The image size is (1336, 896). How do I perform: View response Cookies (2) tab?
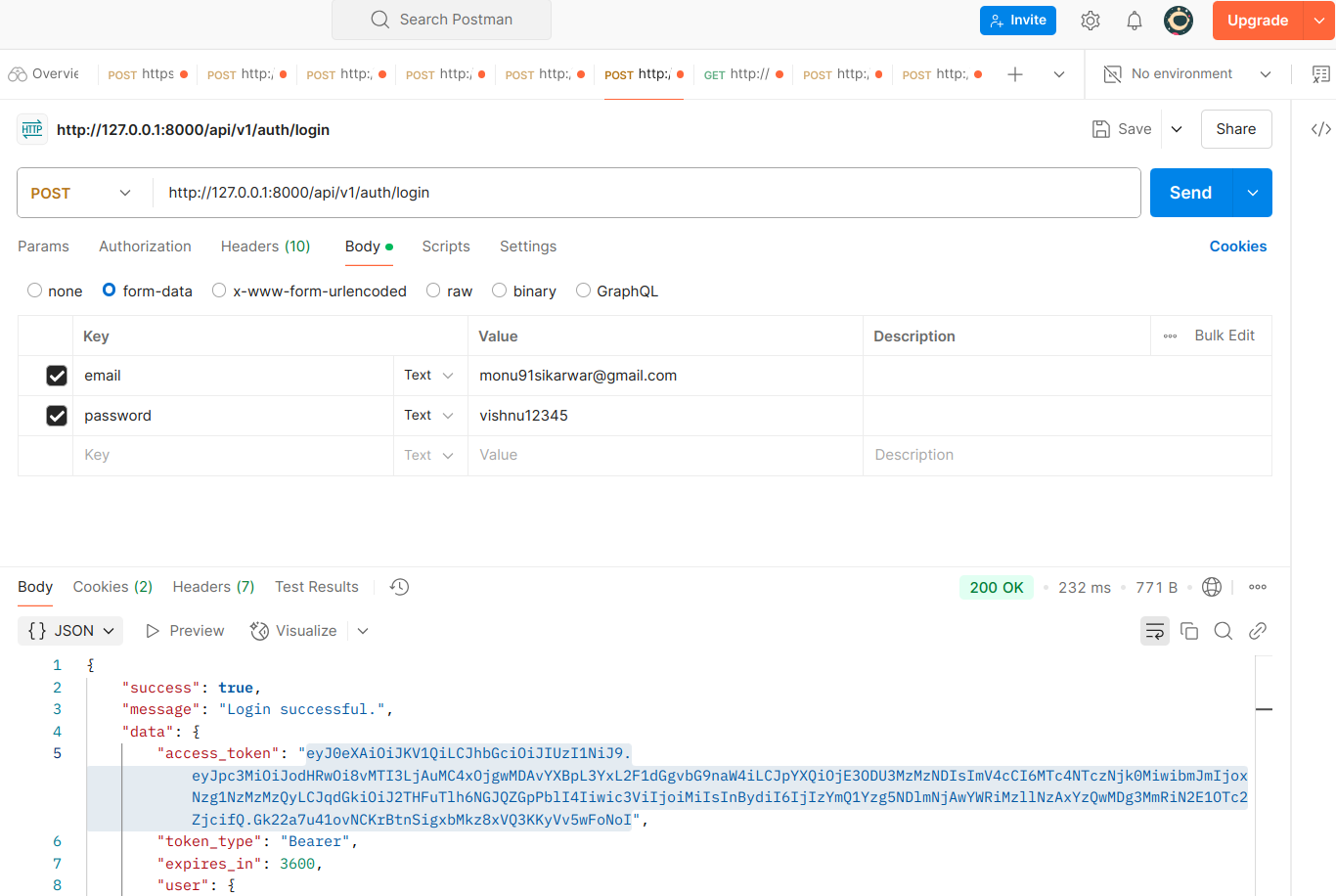112,587
